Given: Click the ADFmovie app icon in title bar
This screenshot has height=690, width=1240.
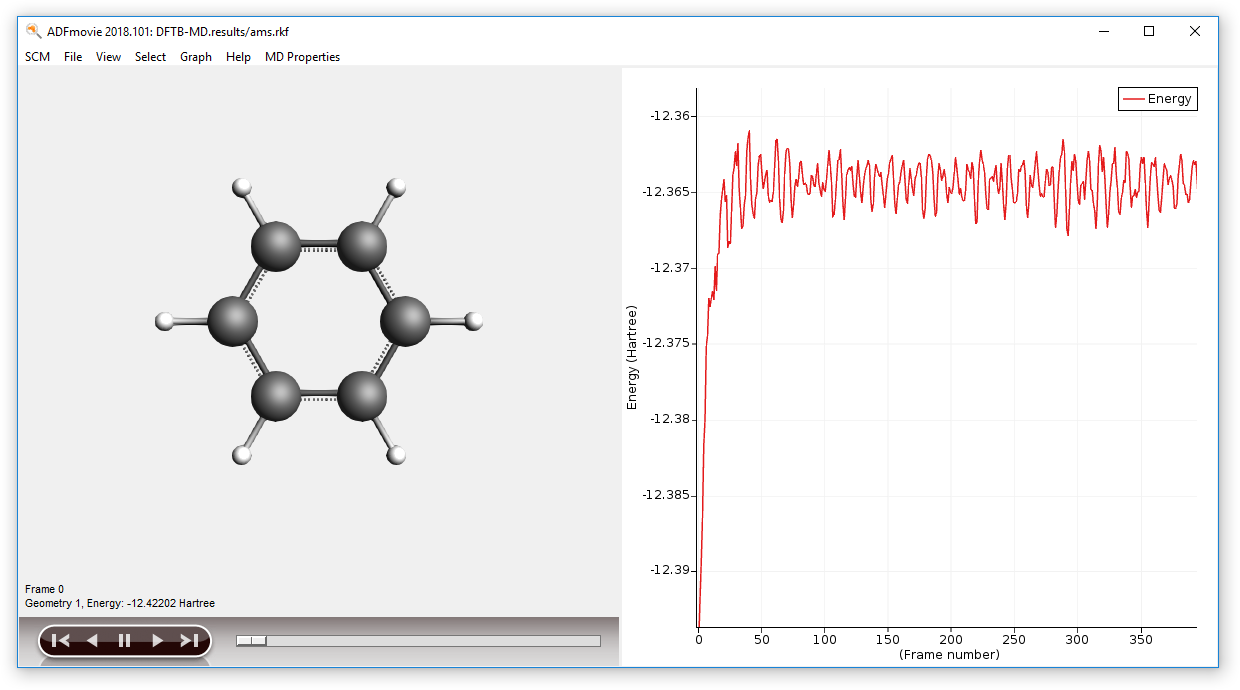Looking at the screenshot, I should [33, 31].
